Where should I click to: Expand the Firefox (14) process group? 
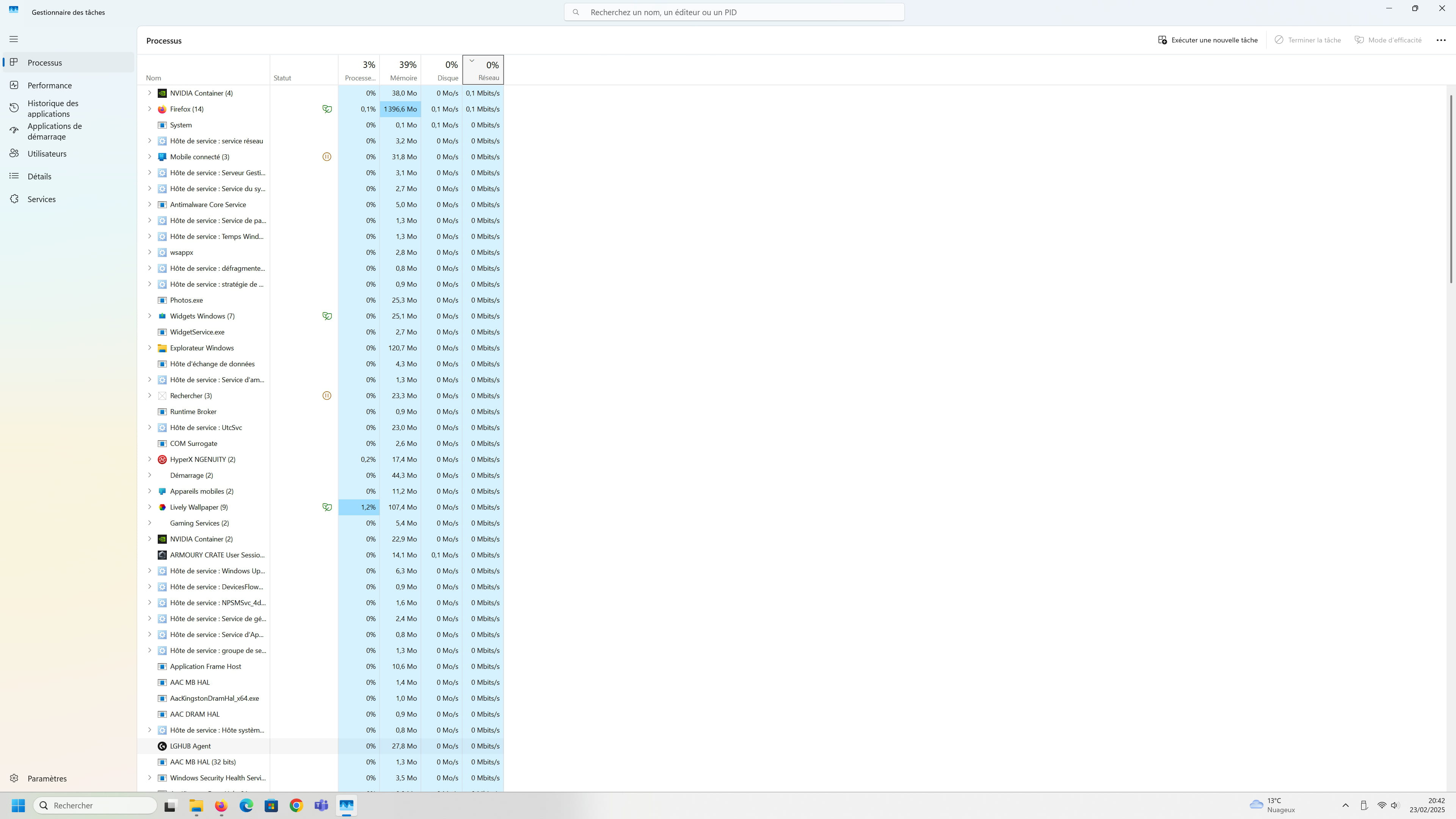pyautogui.click(x=149, y=108)
